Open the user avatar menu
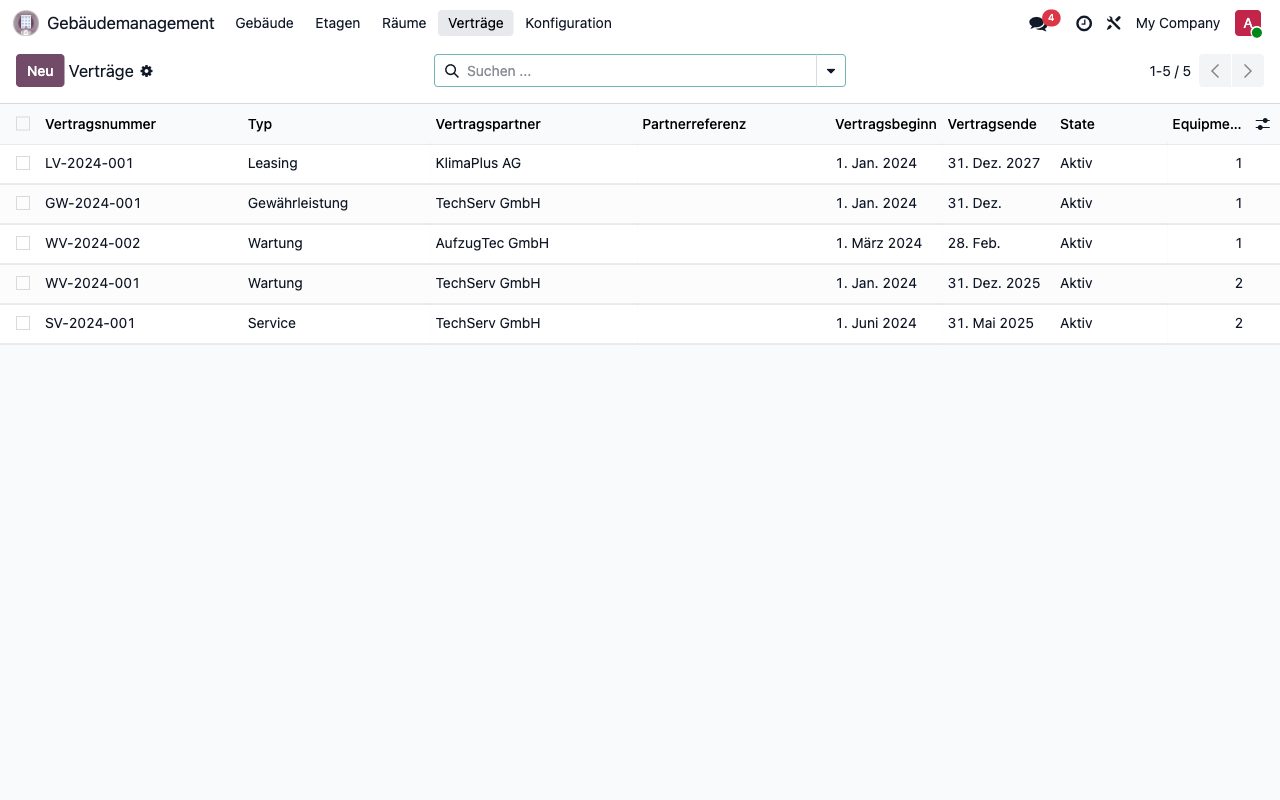 (x=1248, y=23)
